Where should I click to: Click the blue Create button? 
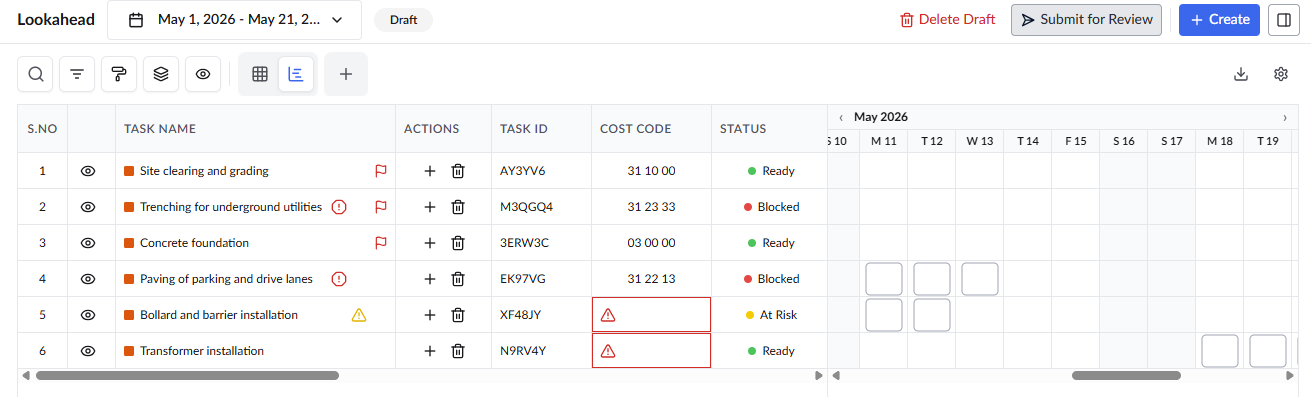(x=1219, y=19)
